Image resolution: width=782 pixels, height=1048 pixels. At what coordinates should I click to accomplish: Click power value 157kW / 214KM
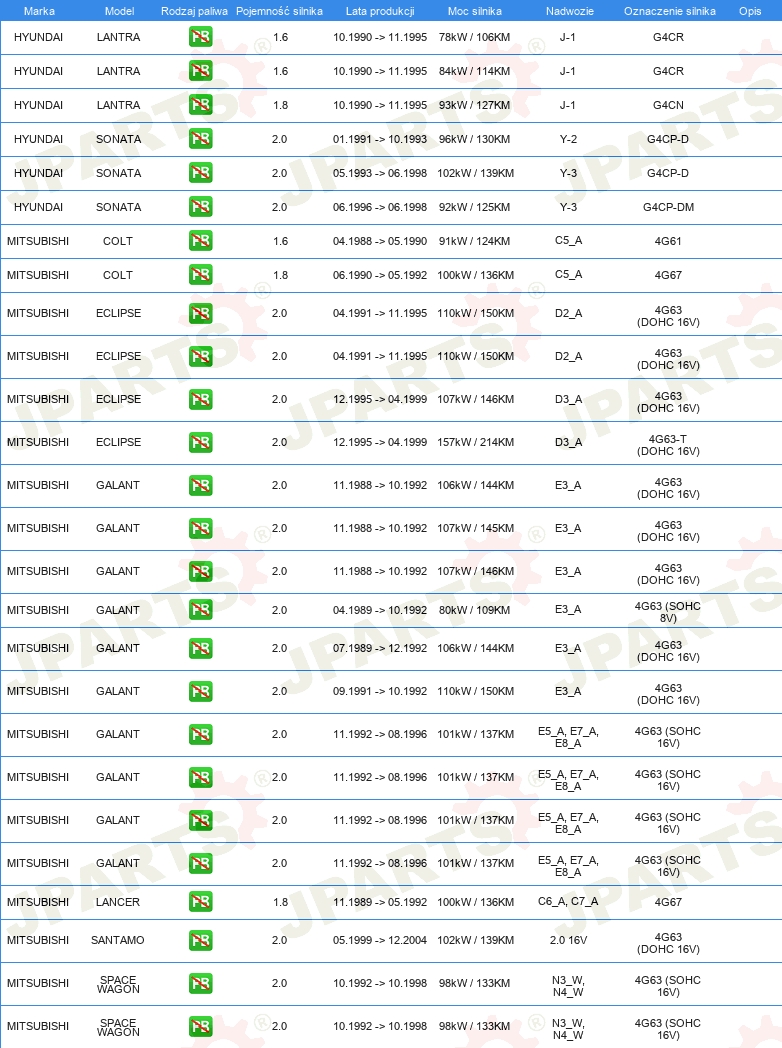click(x=476, y=442)
